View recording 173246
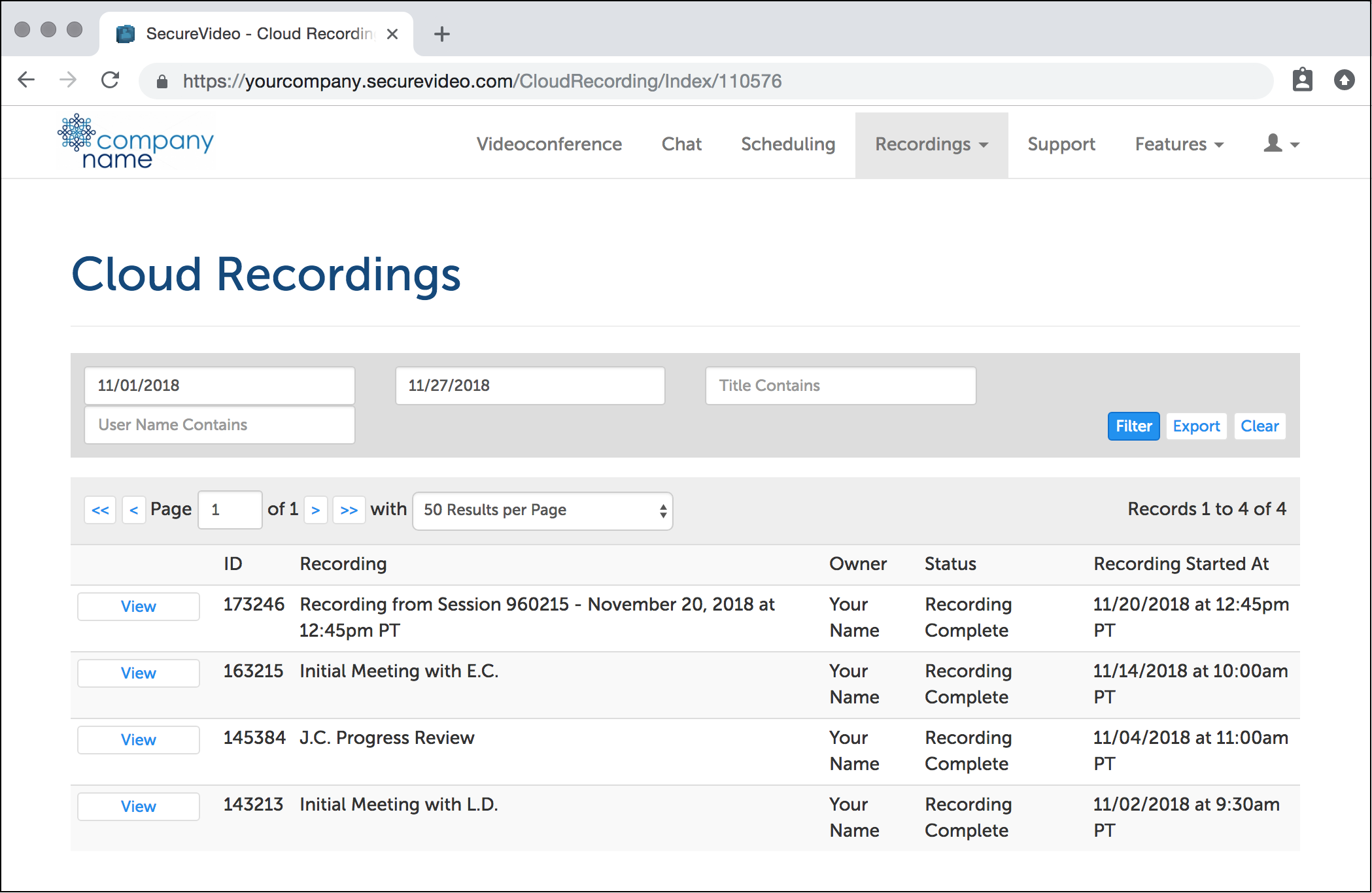The width and height of the screenshot is (1372, 893). (139, 607)
